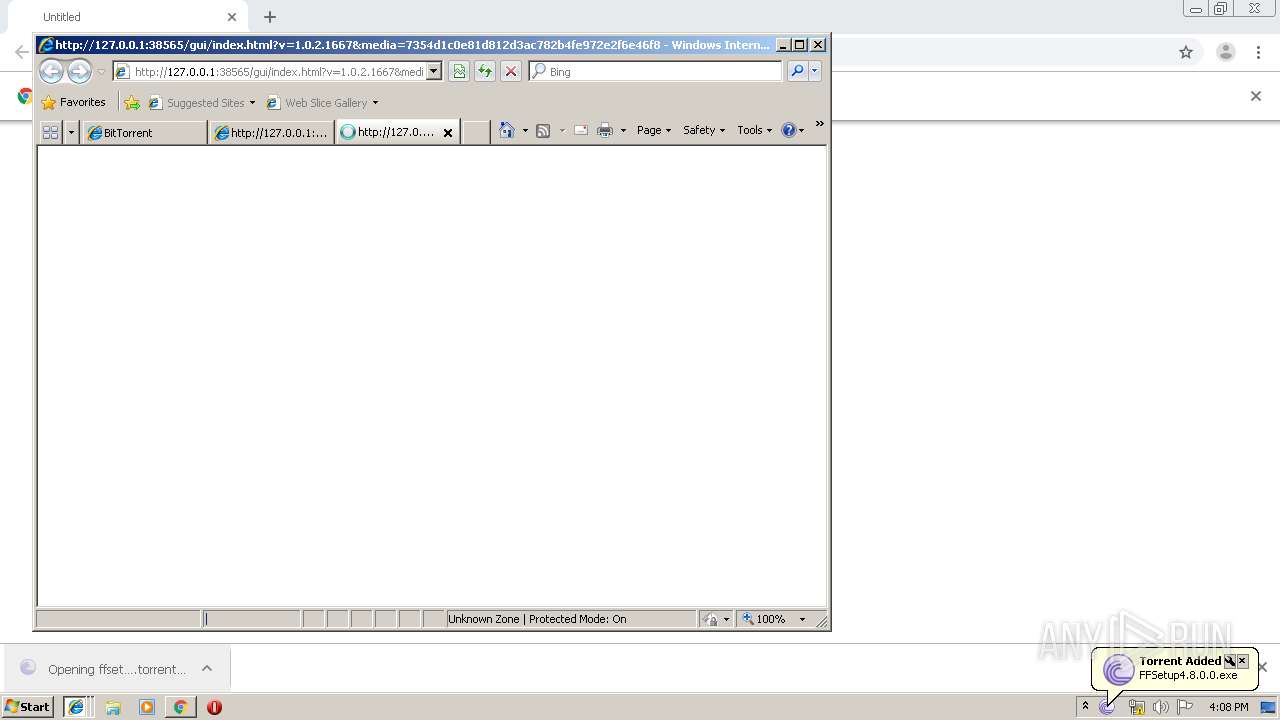The height and width of the screenshot is (720, 1280).
Task: Open the IE zoom level dropdown
Action: (802, 619)
